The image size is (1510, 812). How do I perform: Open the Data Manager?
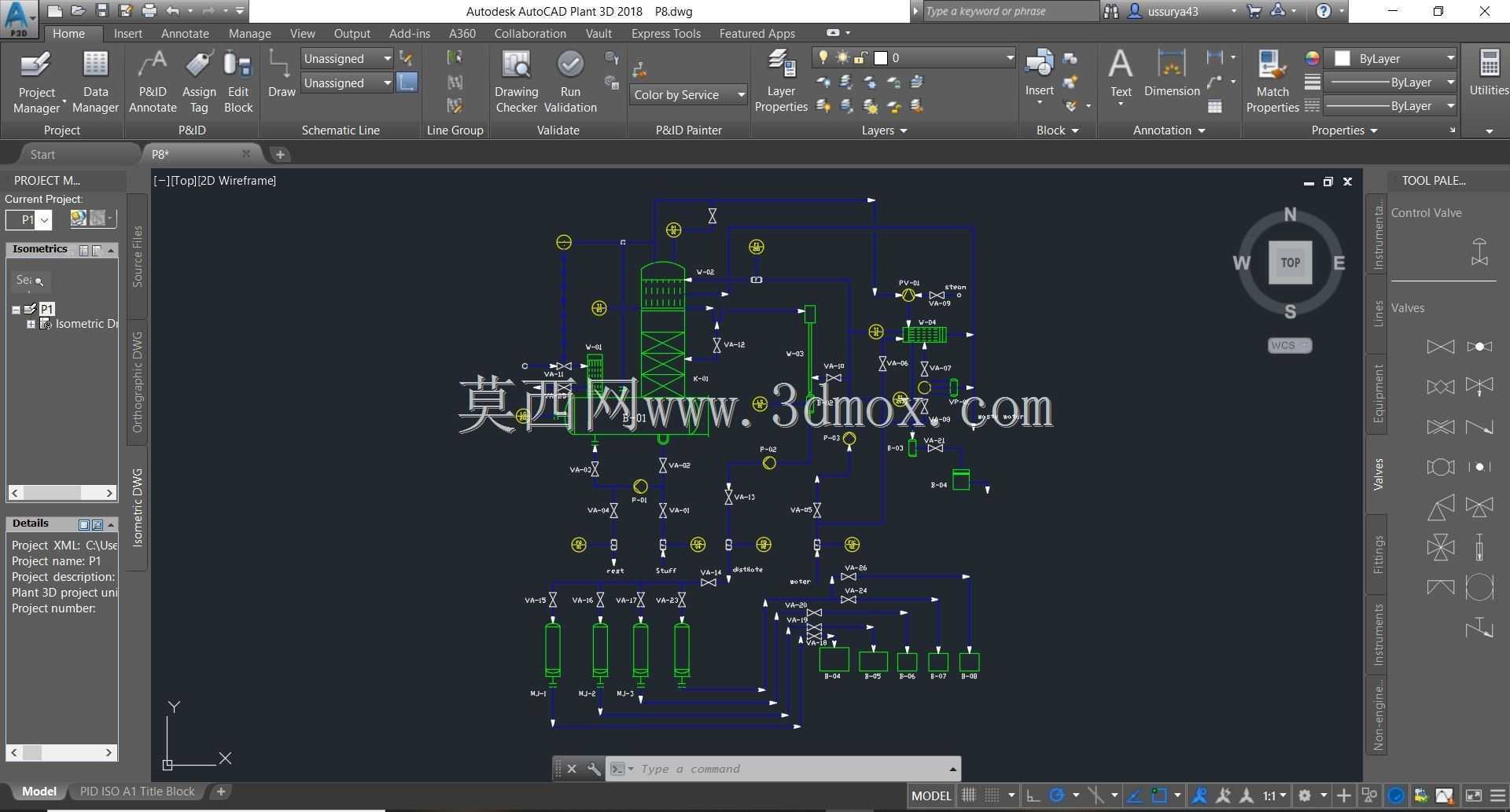(x=95, y=82)
